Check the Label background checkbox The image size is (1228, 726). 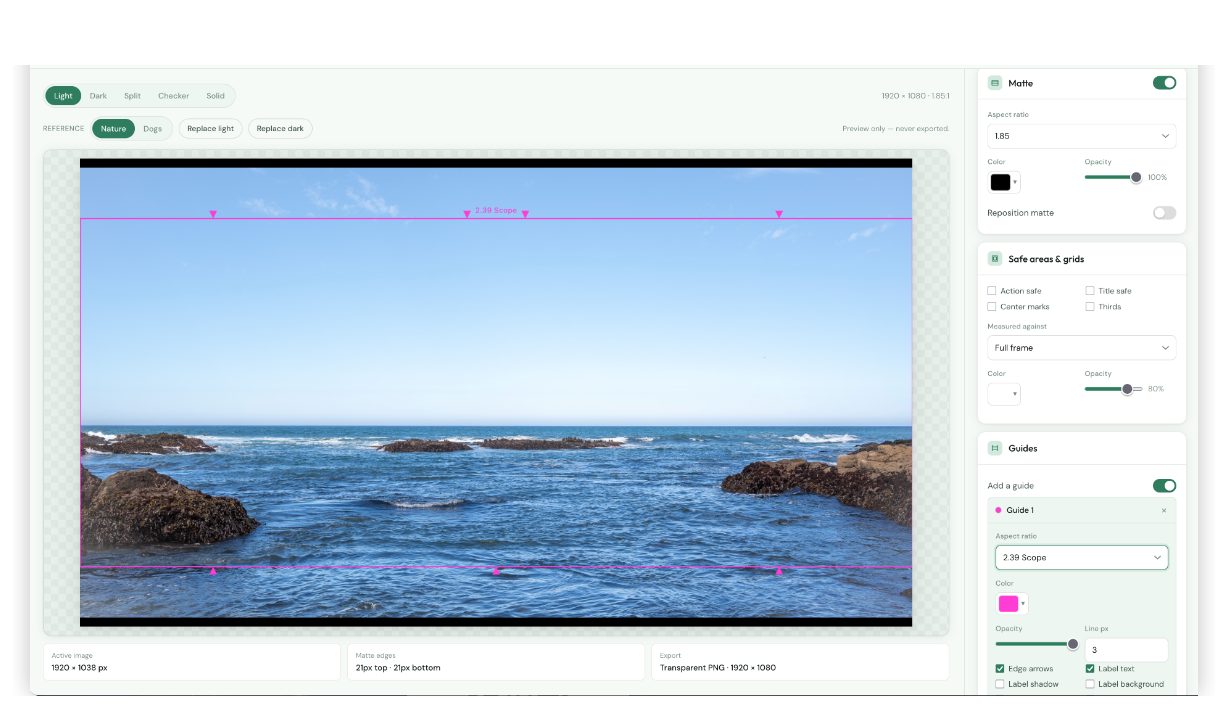[x=1090, y=684]
